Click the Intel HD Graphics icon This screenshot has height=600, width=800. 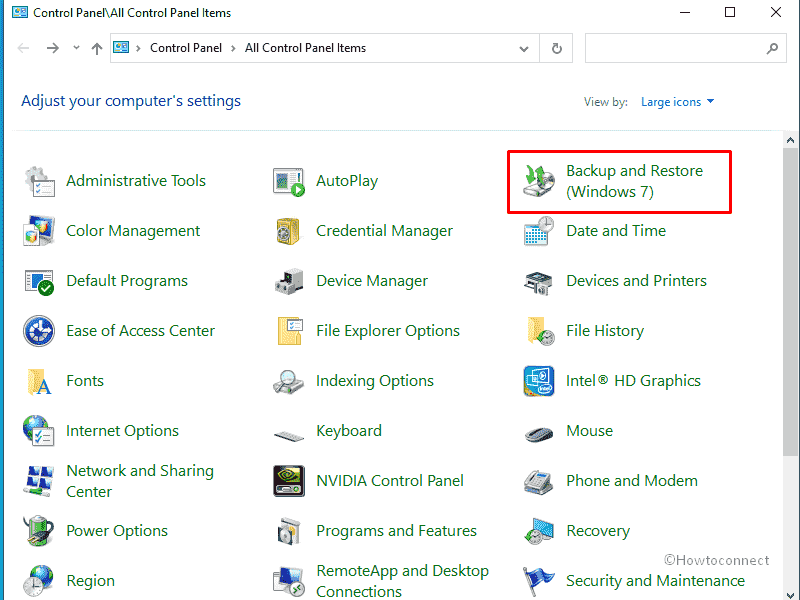point(539,381)
